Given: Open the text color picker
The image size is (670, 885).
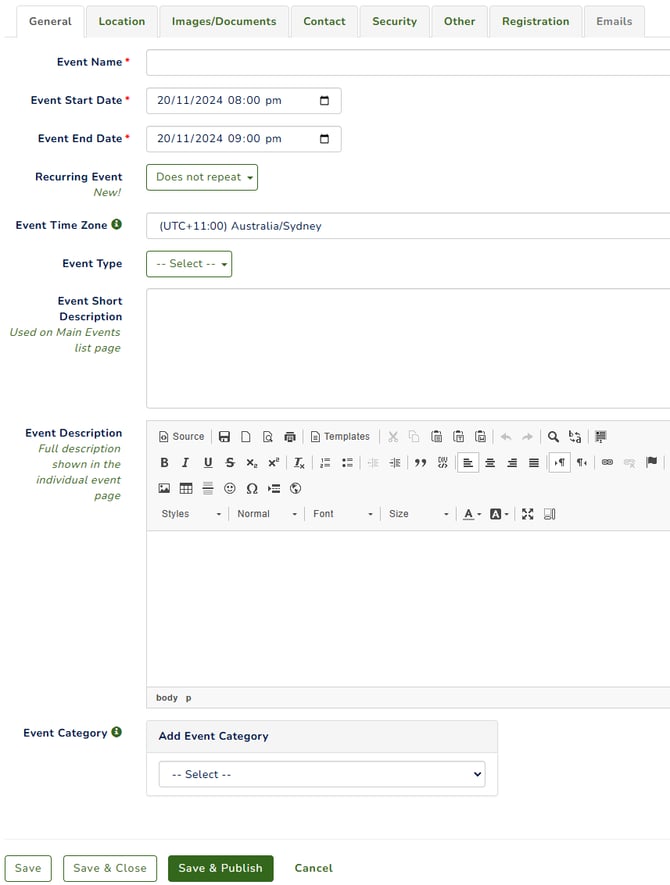Looking at the screenshot, I should coord(471,514).
